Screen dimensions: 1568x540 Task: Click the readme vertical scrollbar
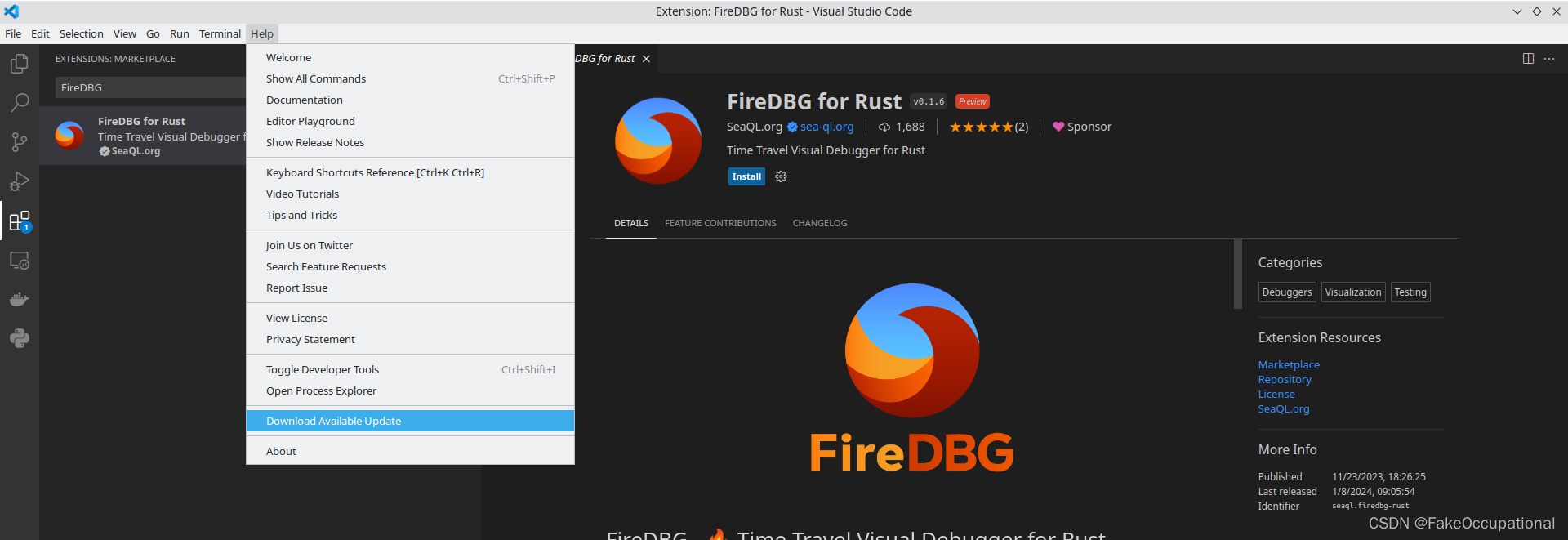tap(1238, 274)
